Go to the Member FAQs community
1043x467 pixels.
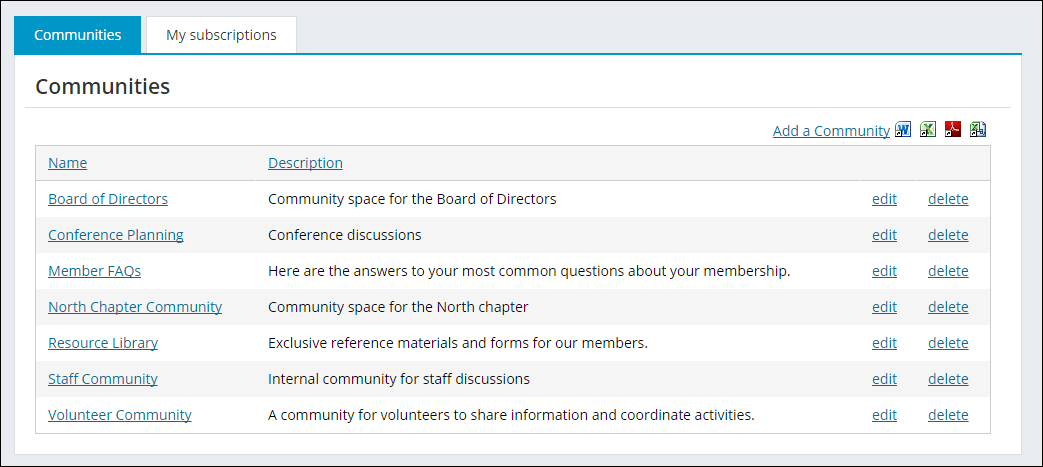click(x=88, y=271)
